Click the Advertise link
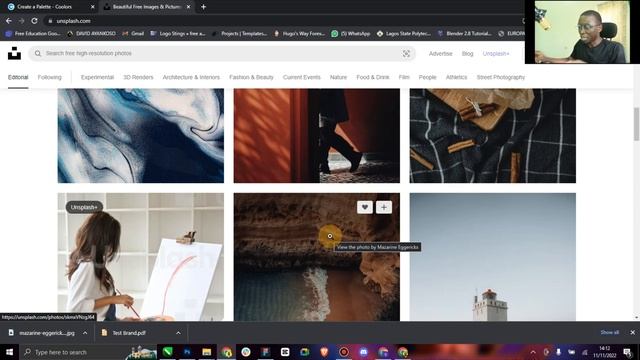 [x=440, y=53]
